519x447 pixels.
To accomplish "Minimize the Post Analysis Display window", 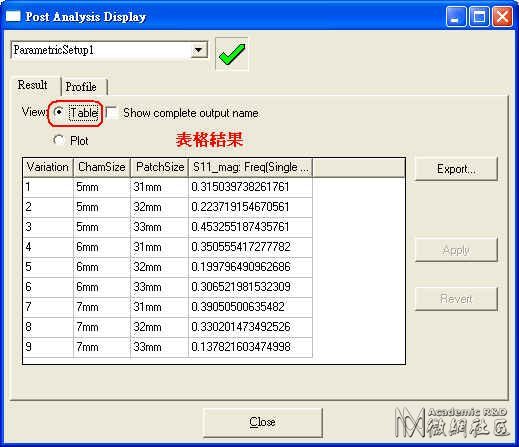I will (456, 17).
